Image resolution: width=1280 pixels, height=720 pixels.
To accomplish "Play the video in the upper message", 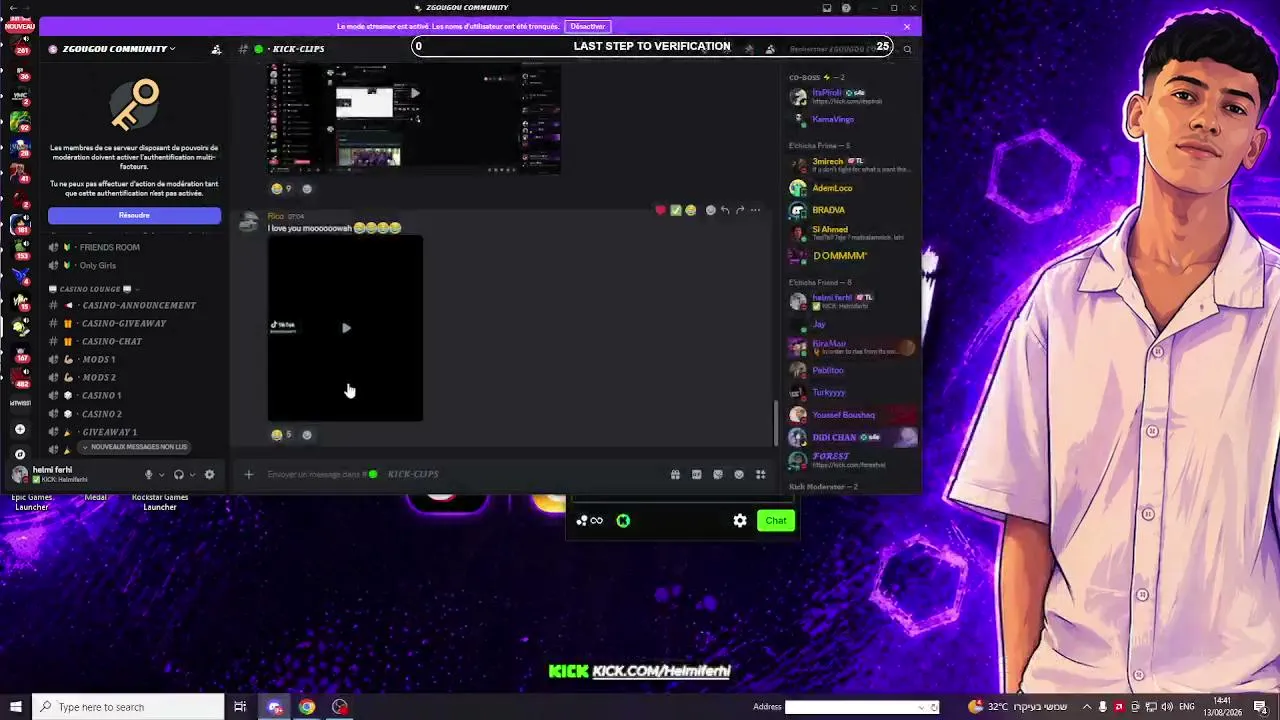I will 415,93.
